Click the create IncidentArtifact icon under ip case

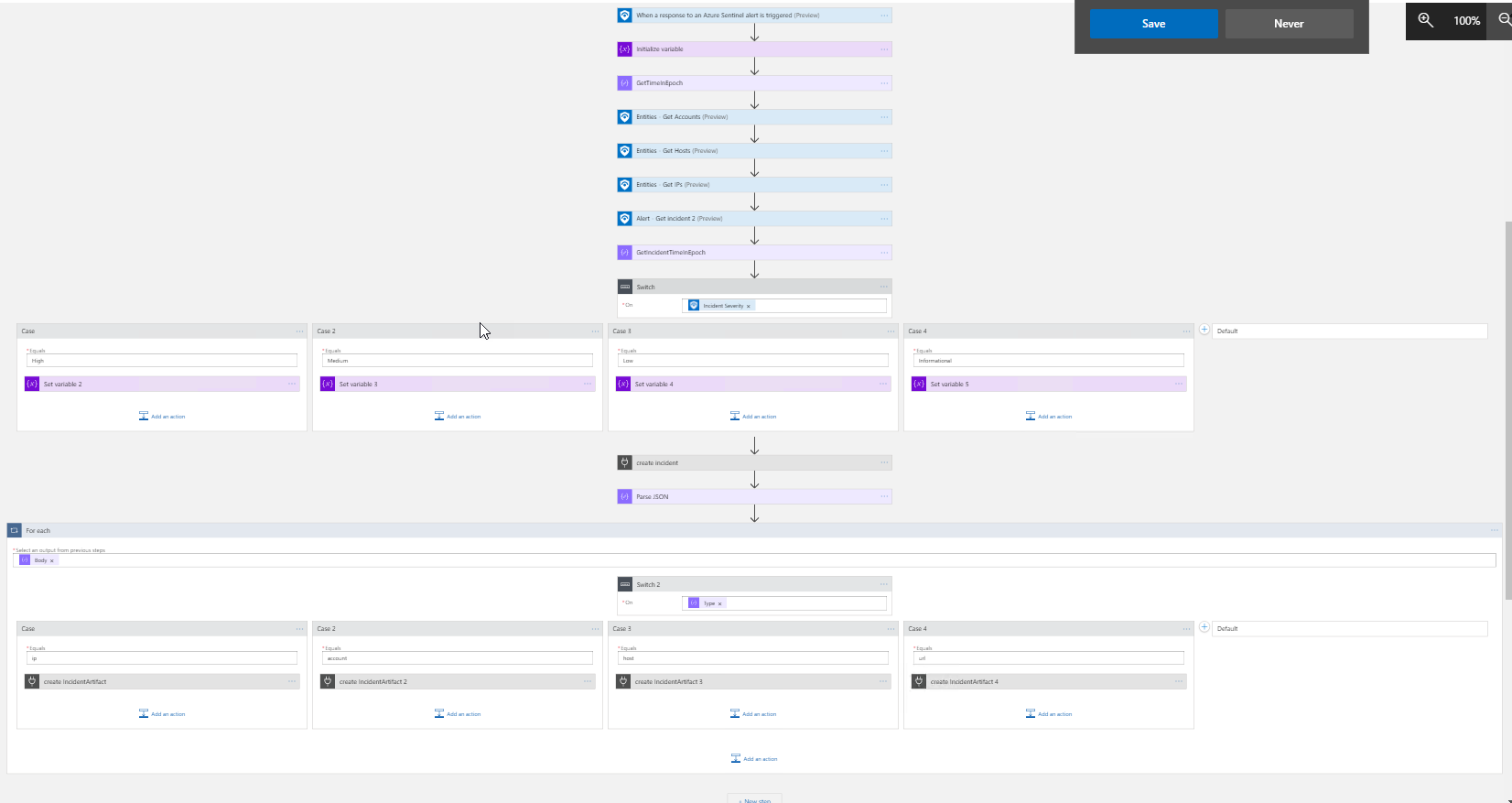click(32, 681)
